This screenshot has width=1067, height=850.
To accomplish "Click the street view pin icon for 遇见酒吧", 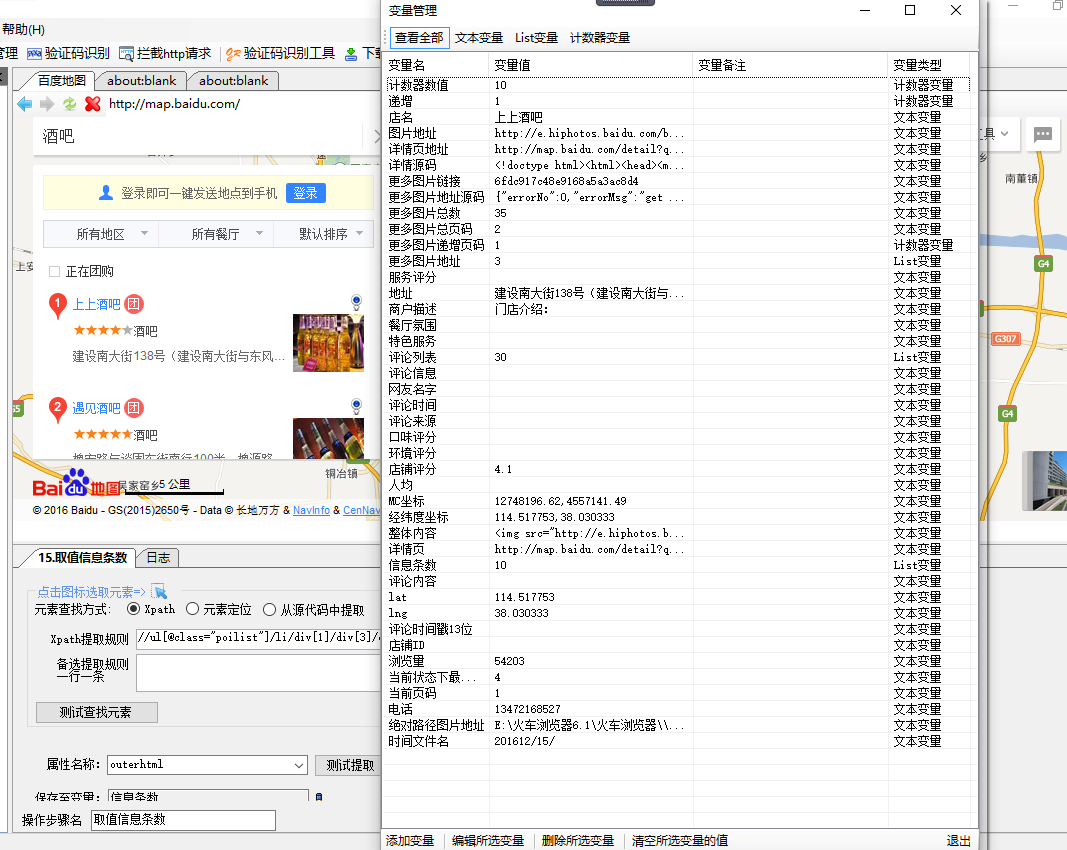I will pyautogui.click(x=356, y=407).
